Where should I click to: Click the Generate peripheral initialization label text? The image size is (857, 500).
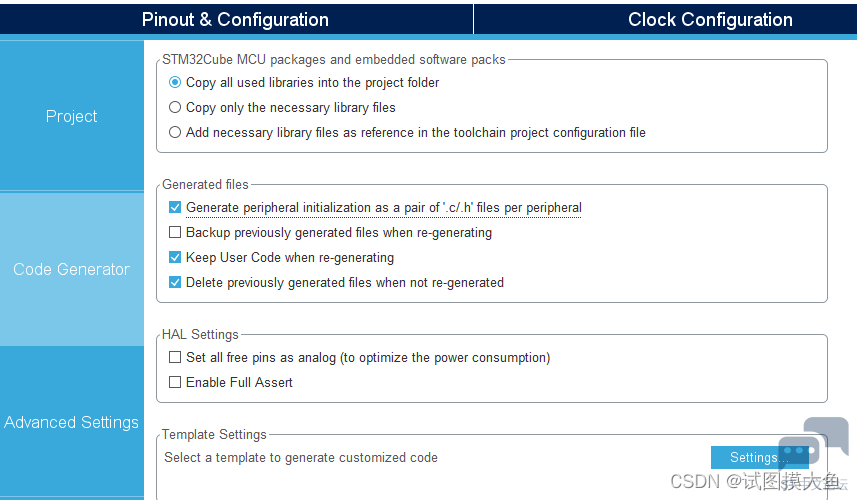coord(384,208)
